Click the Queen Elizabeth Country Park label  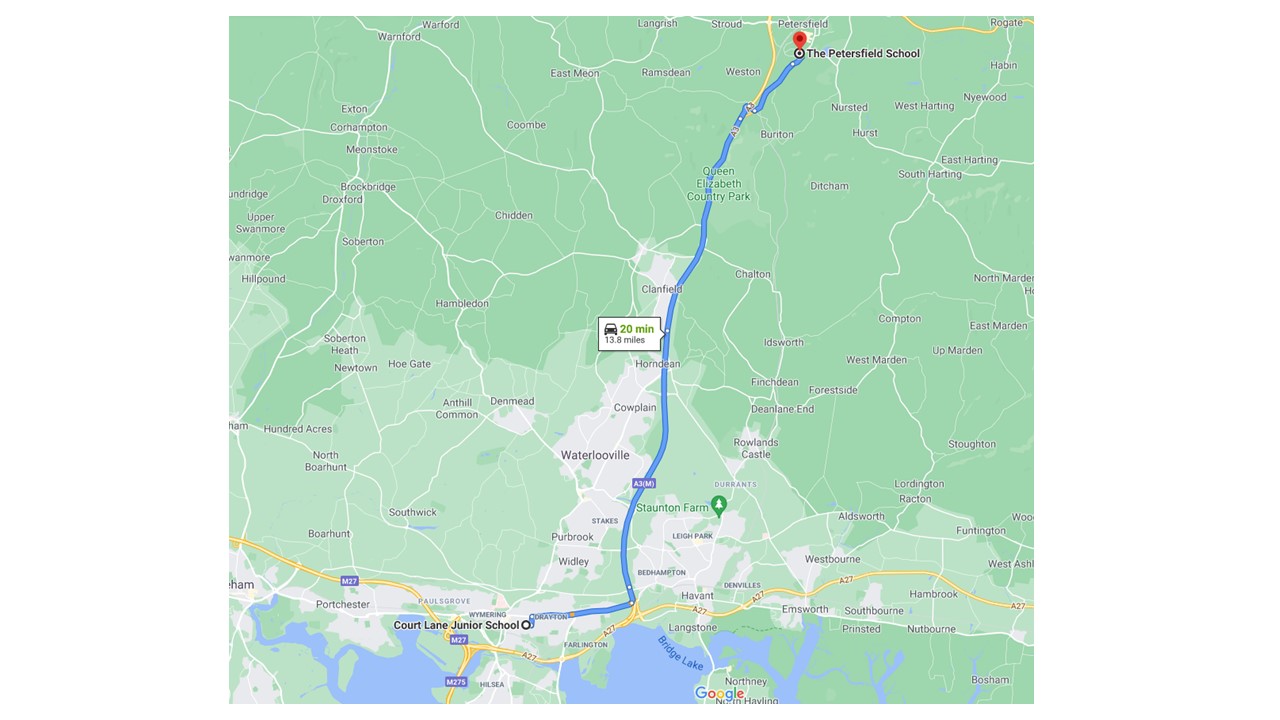[x=719, y=184]
